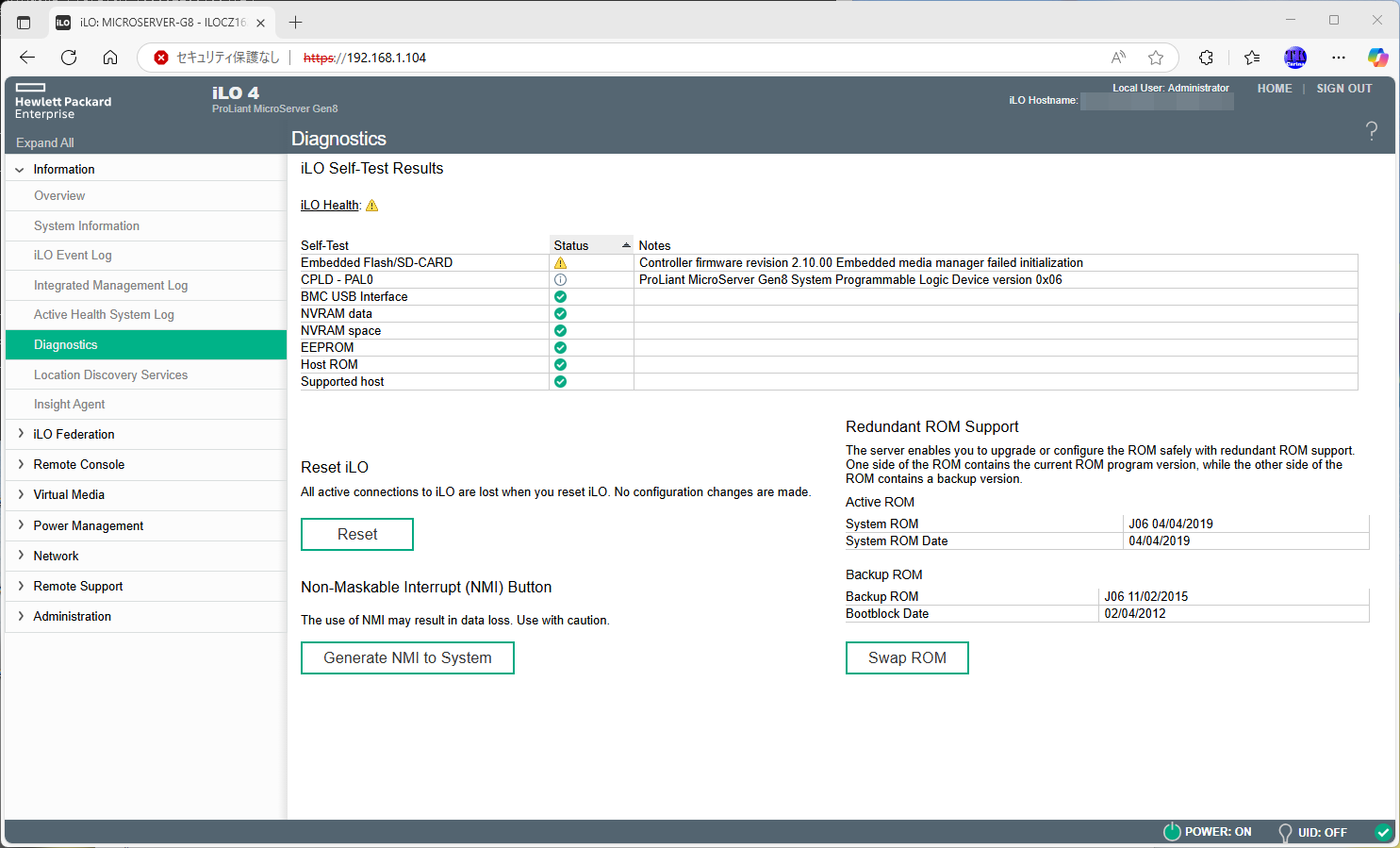This screenshot has height=848, width=1400.
Task: Click Embedded Flash/SD-CARD warning status icon
Action: [560, 263]
